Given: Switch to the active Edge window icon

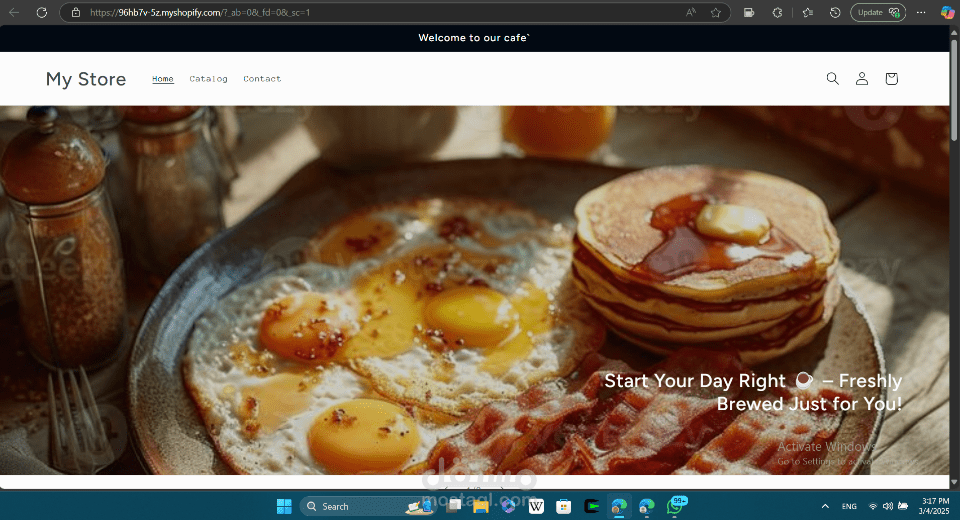Looking at the screenshot, I should click(619, 507).
